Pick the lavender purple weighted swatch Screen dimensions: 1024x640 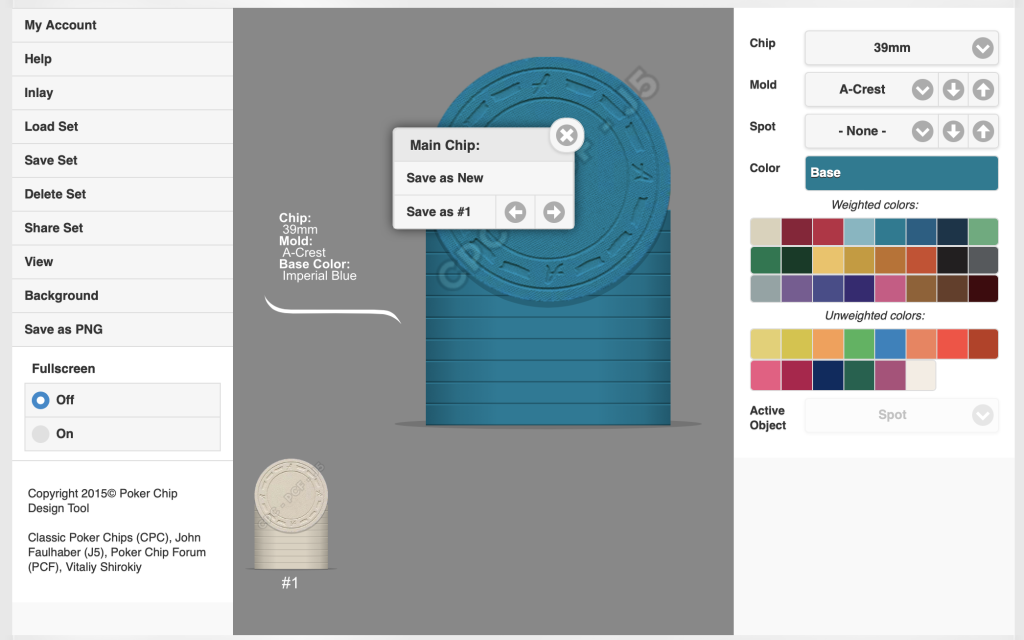[x=797, y=288]
